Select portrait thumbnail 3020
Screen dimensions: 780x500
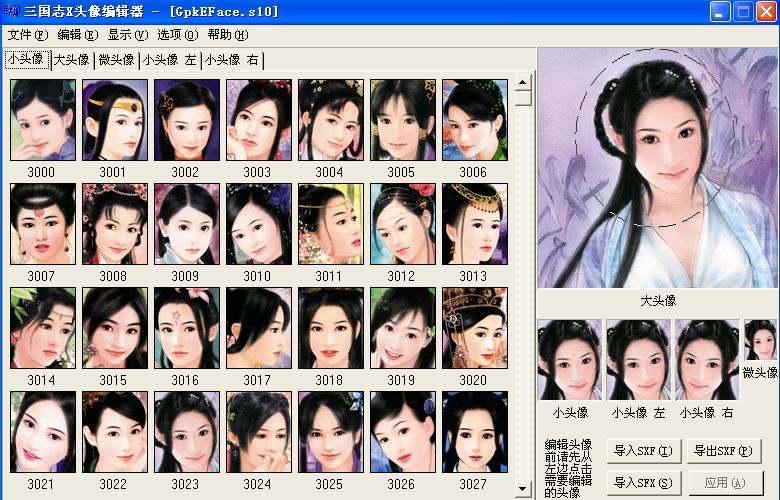click(475, 328)
